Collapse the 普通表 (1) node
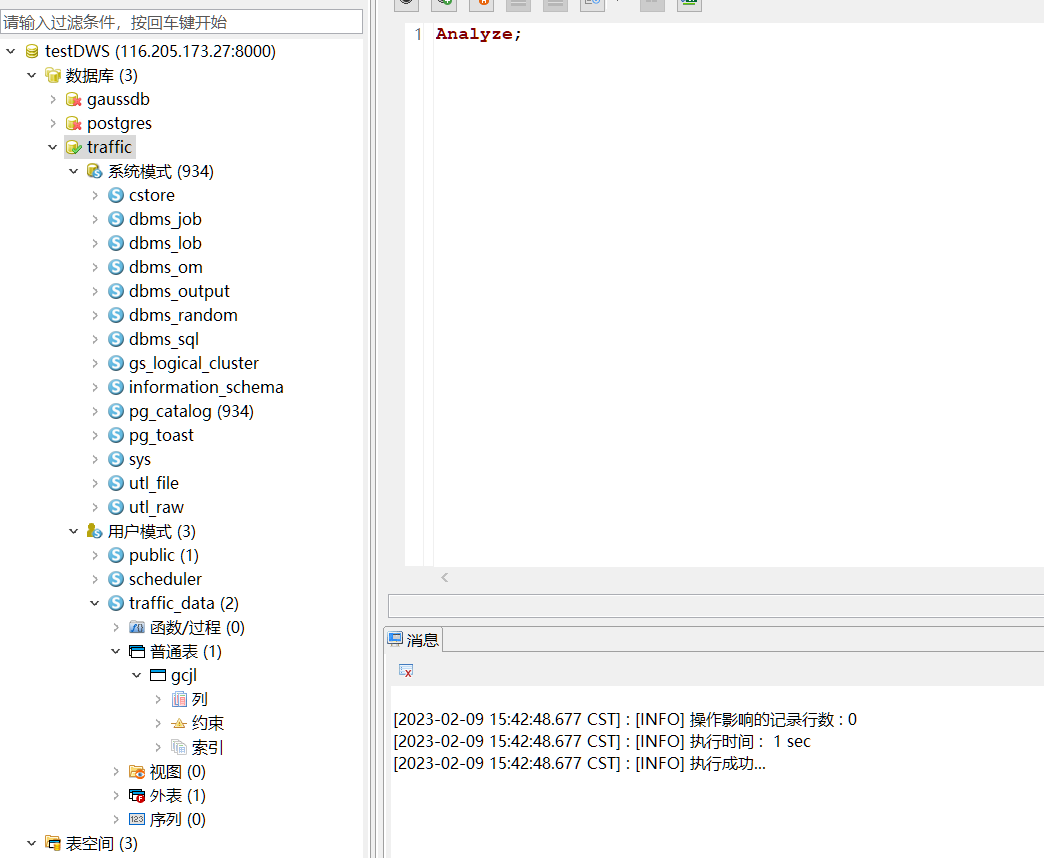The height and width of the screenshot is (858, 1044). tap(115, 651)
